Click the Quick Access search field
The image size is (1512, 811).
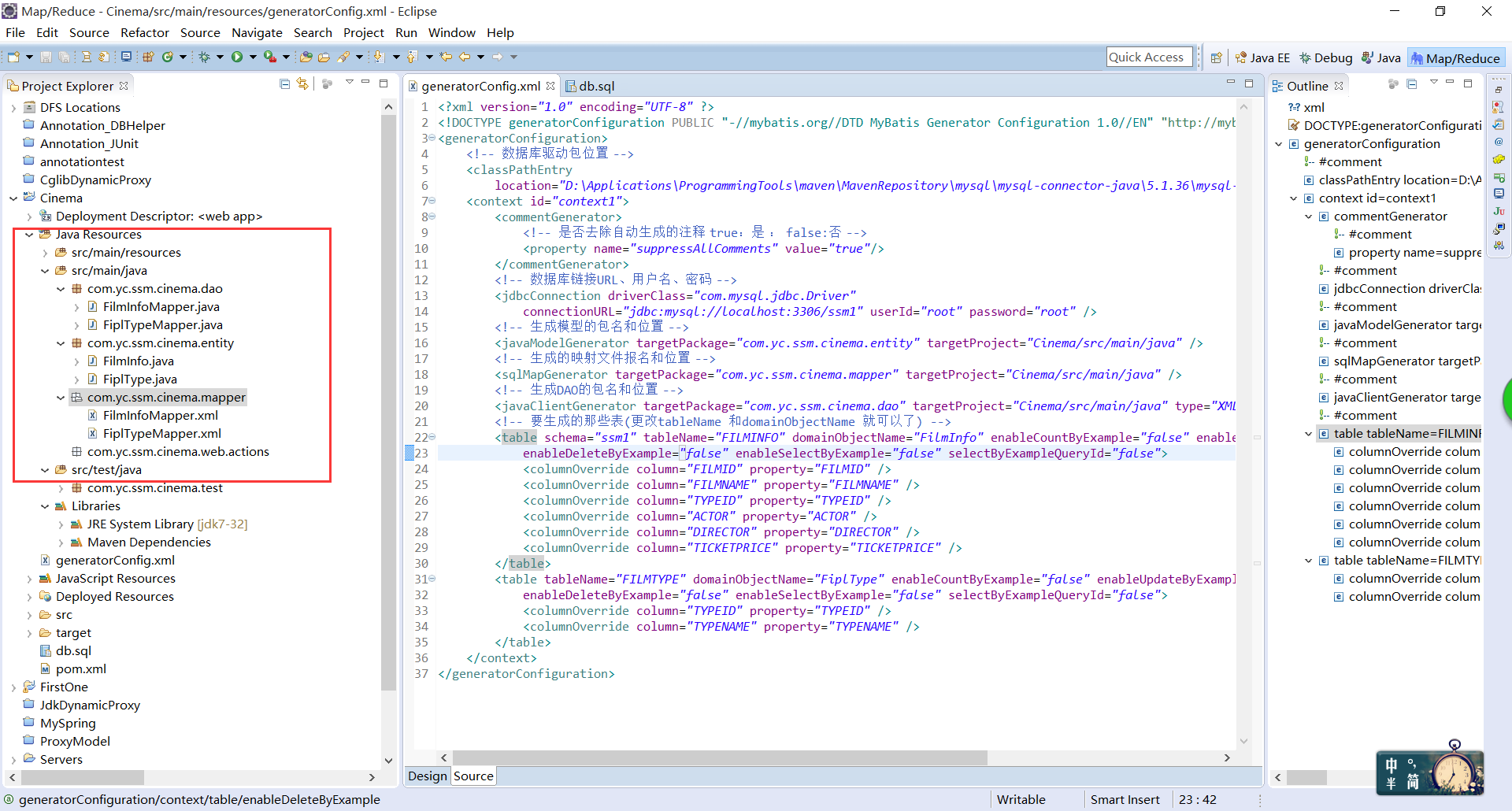(1150, 57)
